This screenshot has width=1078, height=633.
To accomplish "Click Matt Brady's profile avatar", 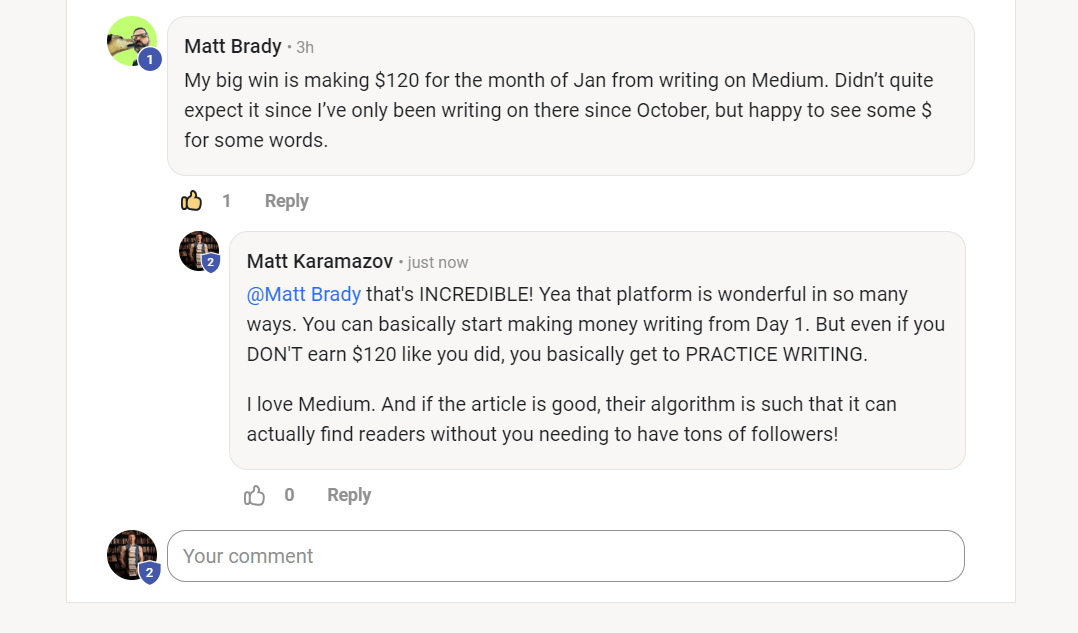I will 129,39.
